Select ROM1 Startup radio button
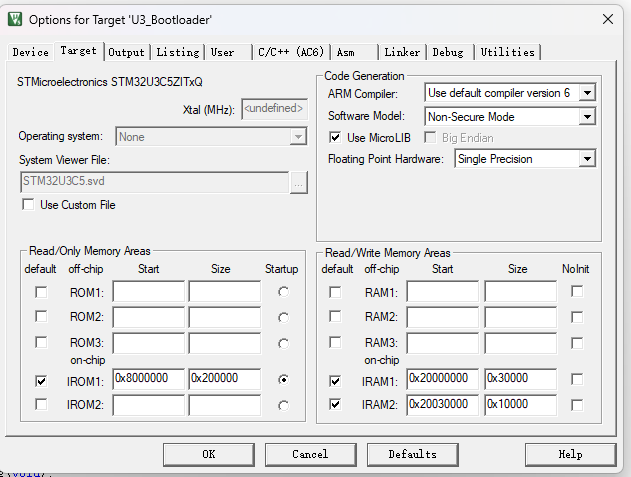Image resolution: width=631 pixels, height=477 pixels. (283, 292)
